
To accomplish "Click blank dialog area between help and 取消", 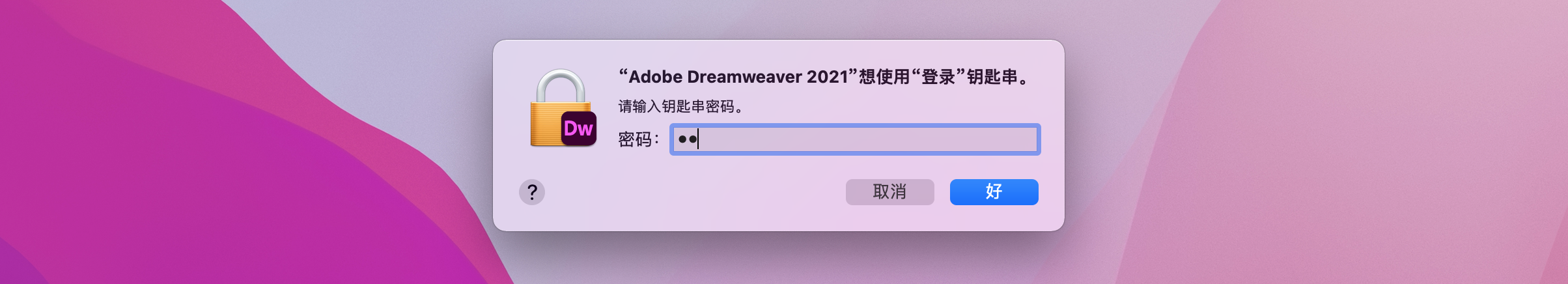I will click(690, 192).
